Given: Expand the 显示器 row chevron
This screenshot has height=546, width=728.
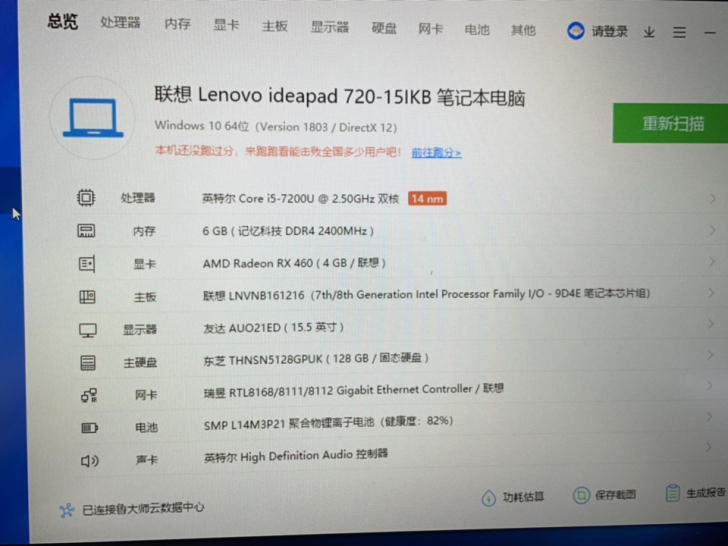Looking at the screenshot, I should click(711, 324).
